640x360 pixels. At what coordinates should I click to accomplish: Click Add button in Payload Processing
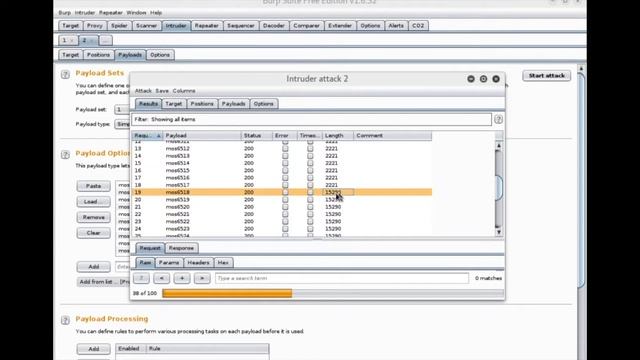pyautogui.click(x=93, y=349)
